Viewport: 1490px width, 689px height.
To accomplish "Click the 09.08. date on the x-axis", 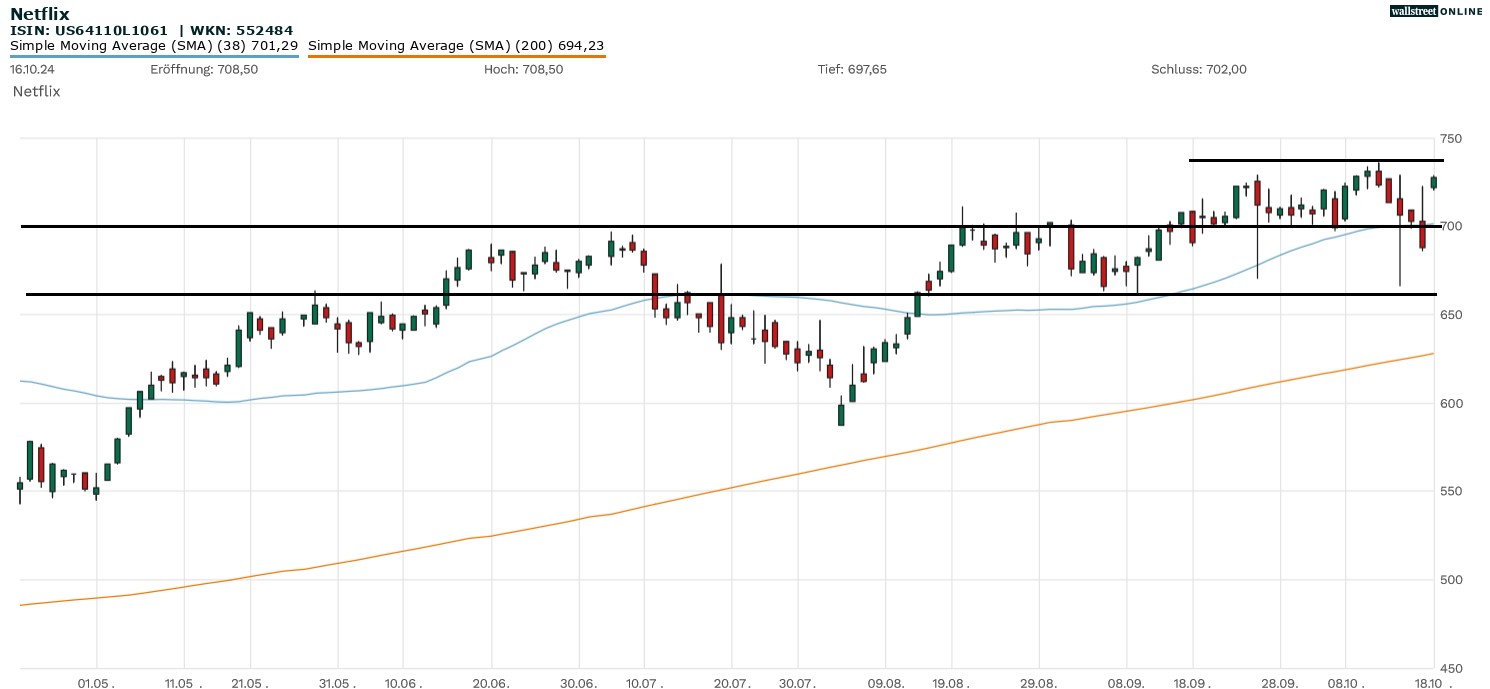I will [886, 682].
